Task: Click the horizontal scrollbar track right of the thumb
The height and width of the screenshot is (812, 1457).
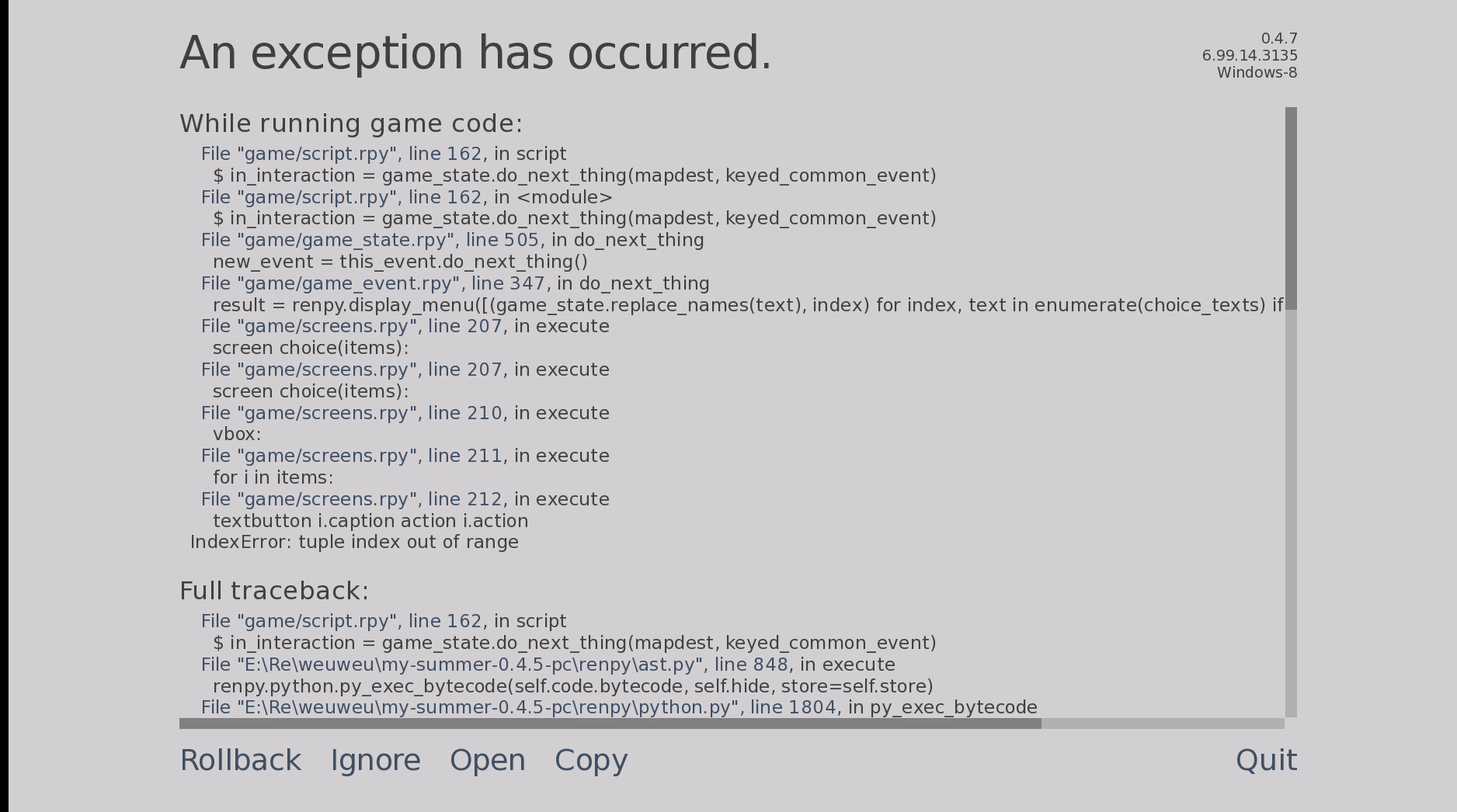Action: (1163, 724)
